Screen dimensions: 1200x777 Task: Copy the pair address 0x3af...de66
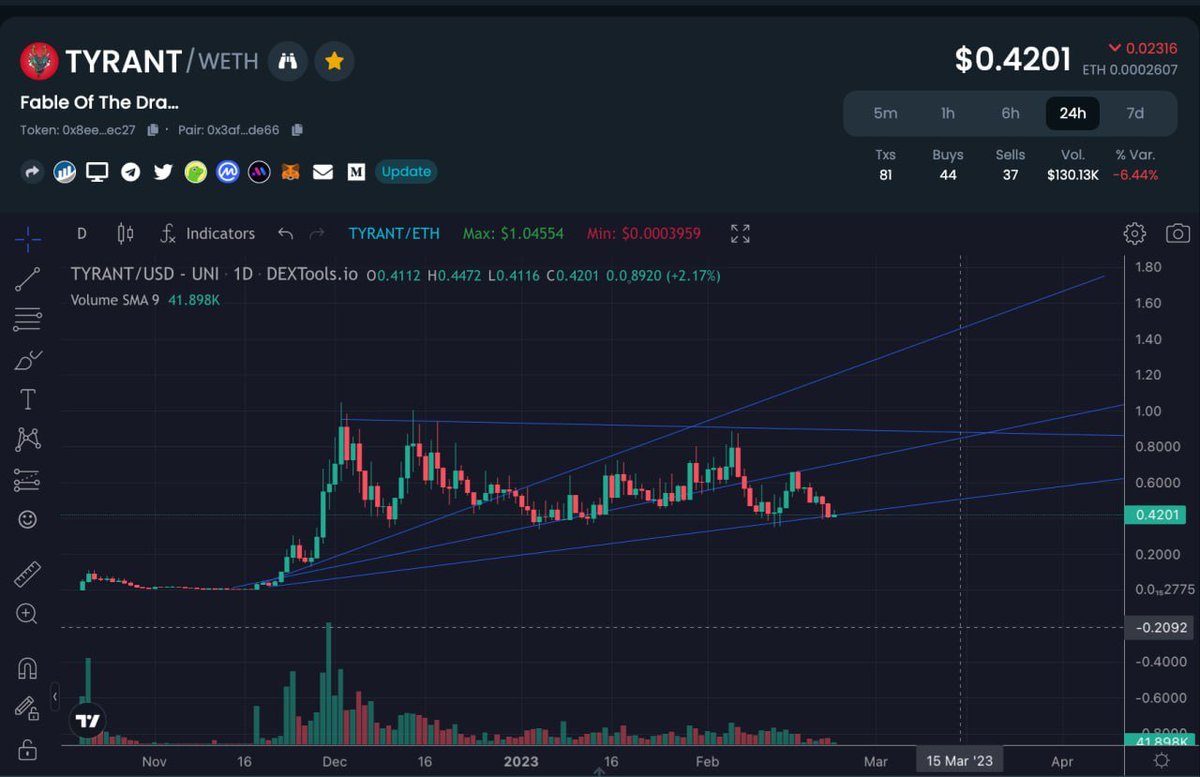click(297, 130)
